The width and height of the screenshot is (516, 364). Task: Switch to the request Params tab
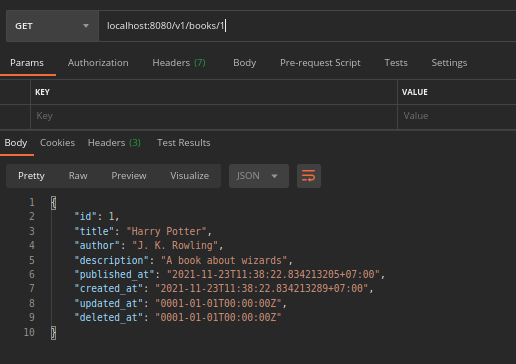tap(27, 63)
